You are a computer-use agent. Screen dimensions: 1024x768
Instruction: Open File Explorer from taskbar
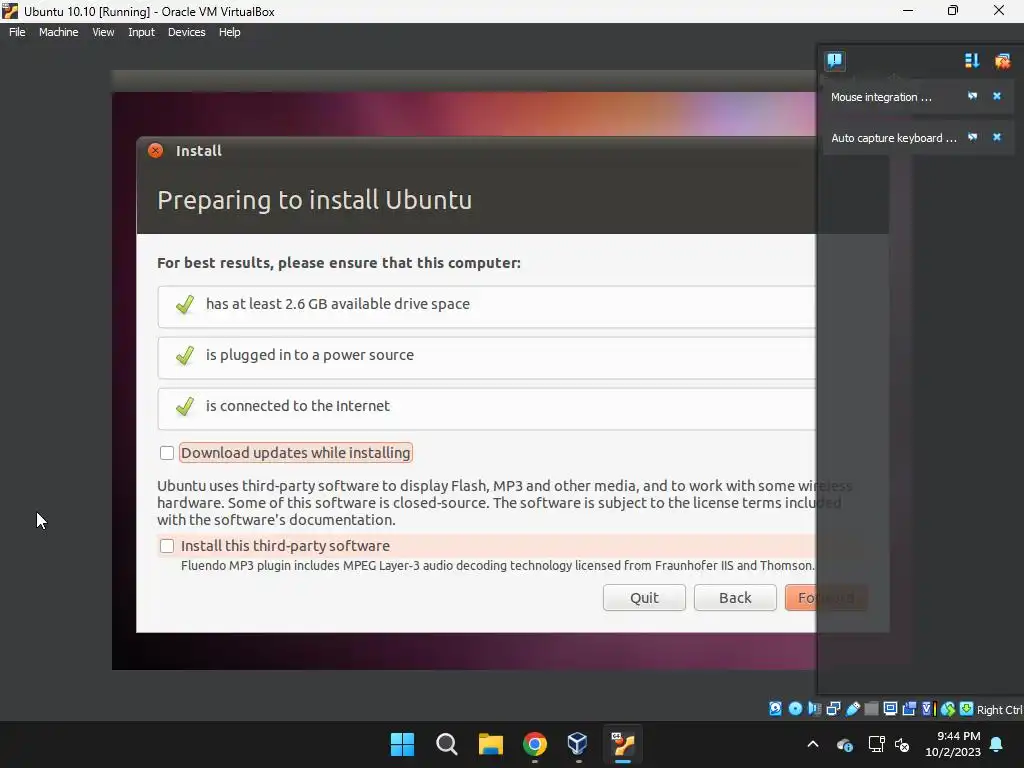coord(490,744)
